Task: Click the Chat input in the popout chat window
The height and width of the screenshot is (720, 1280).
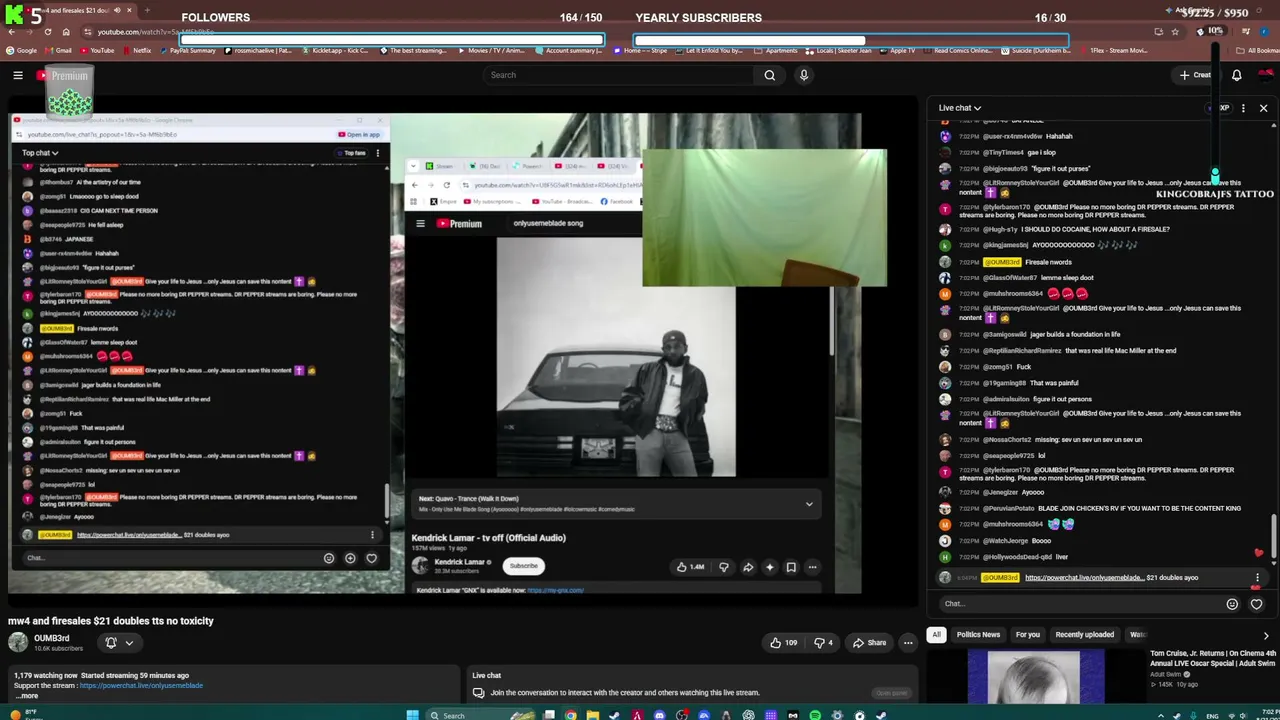Action: pyautogui.click(x=170, y=558)
